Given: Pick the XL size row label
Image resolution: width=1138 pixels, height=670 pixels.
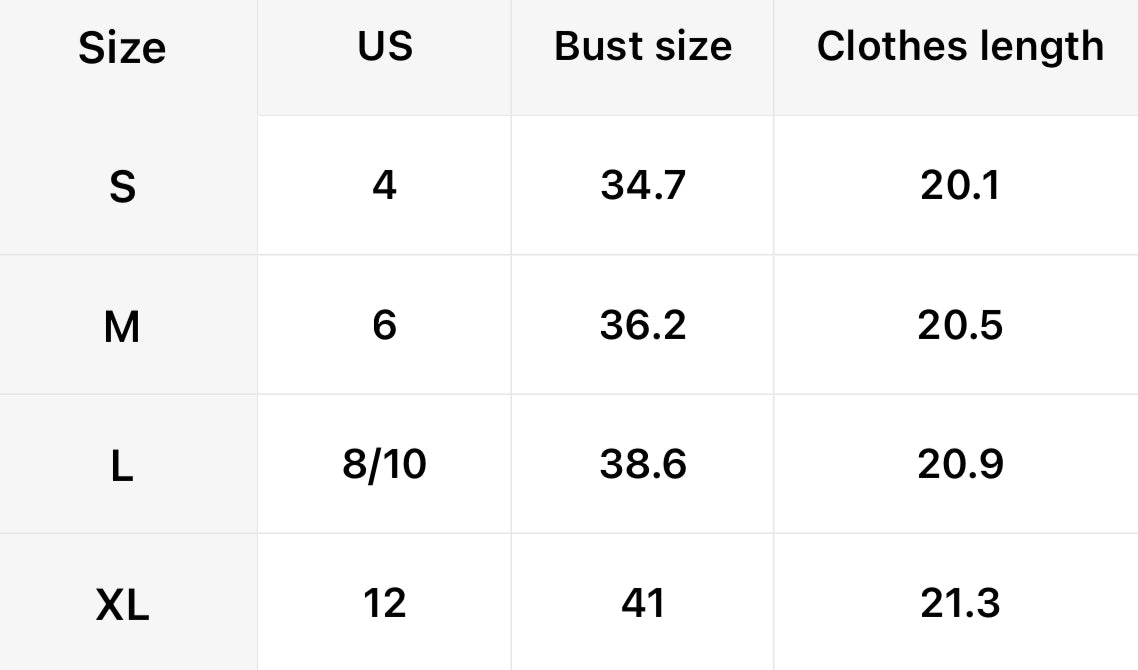Looking at the screenshot, I should pyautogui.click(x=122, y=604).
